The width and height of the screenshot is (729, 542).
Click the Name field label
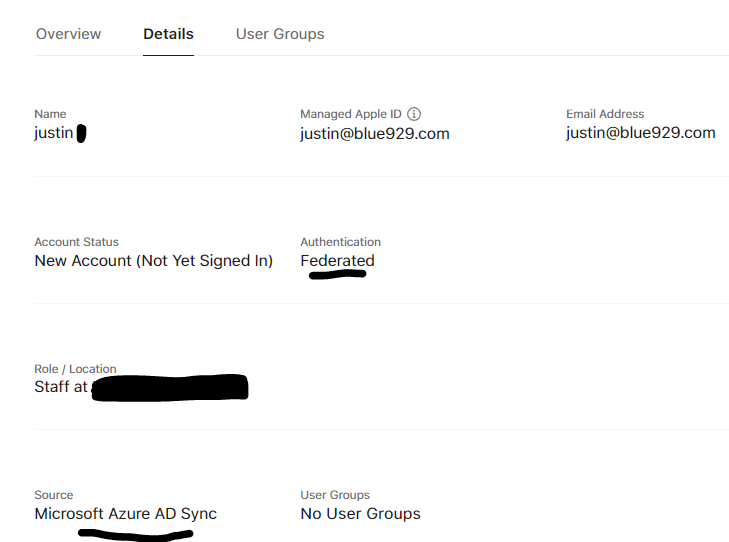point(50,114)
